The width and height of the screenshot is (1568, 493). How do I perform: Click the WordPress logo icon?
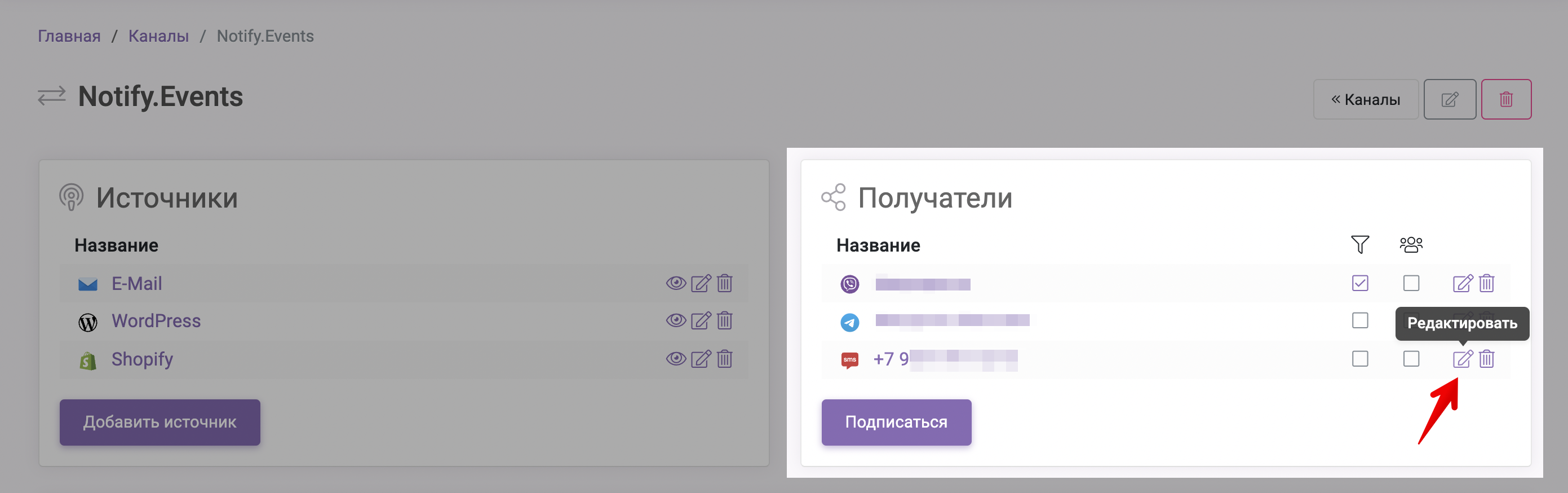point(88,323)
